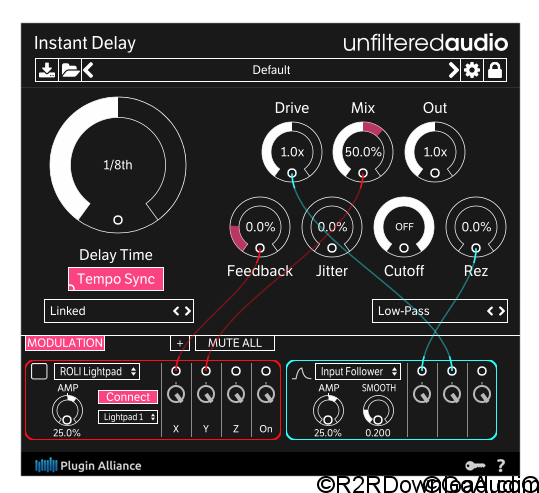The image size is (539, 493).
Task: Click the right arrow on Linked selector
Action: tap(188, 311)
